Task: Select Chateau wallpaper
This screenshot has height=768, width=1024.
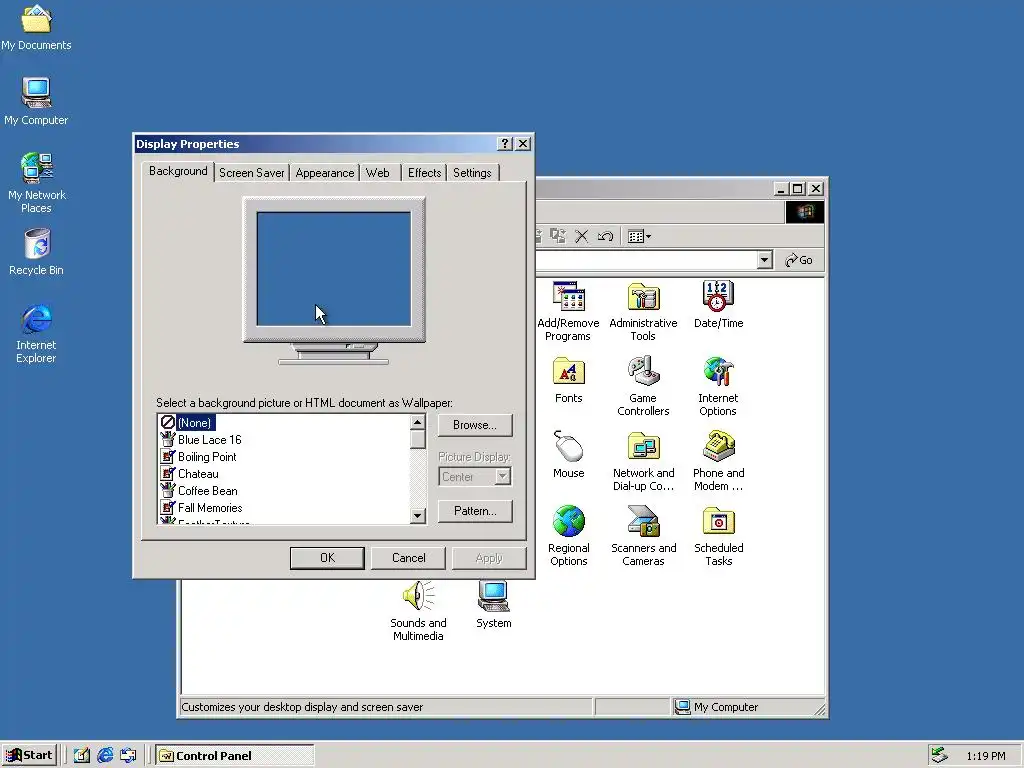Action: 198,474
